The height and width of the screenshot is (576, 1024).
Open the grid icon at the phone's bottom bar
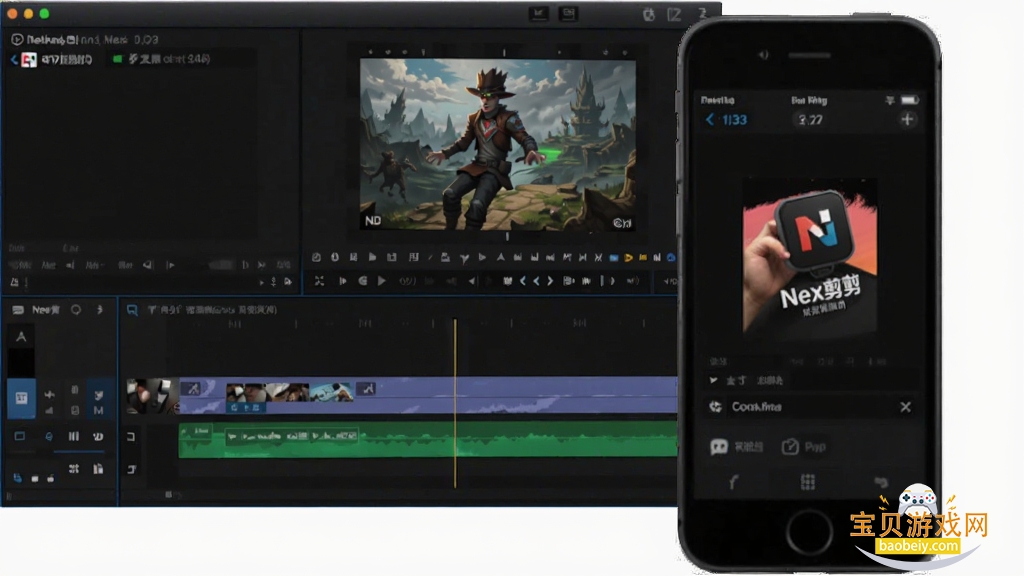coord(808,482)
